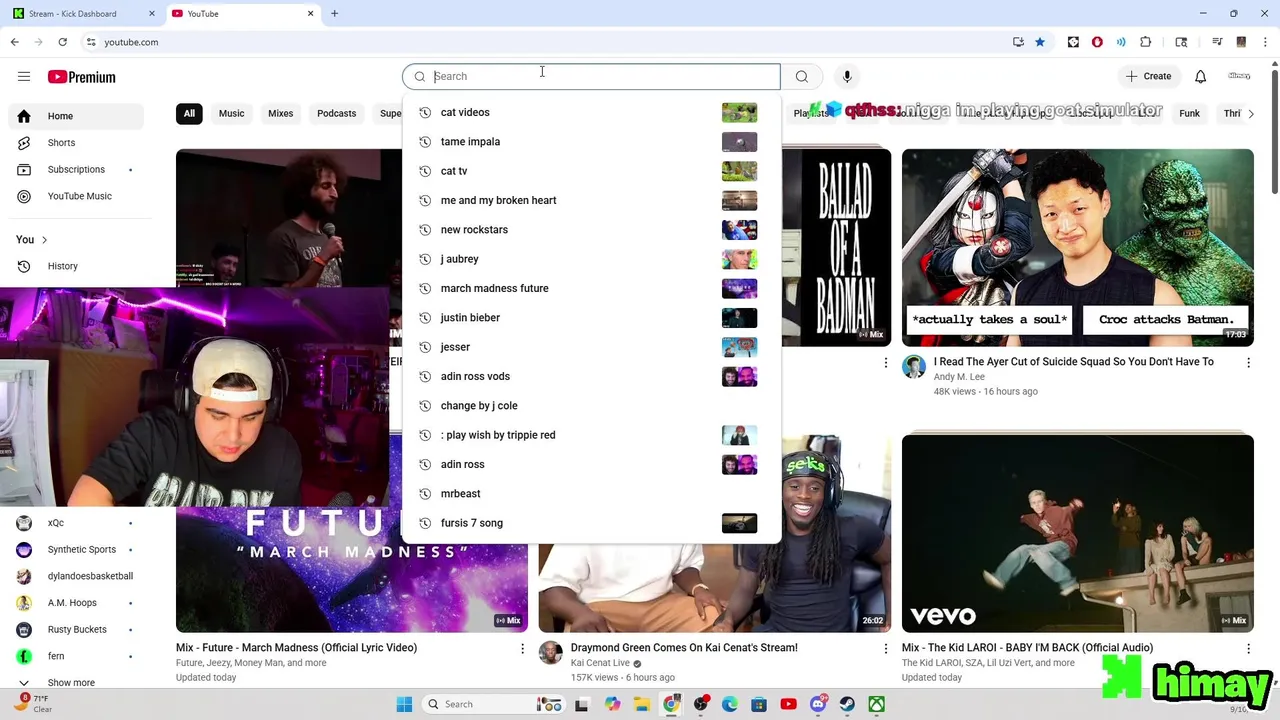This screenshot has width=1280, height=720.
Task: Show next category chips with arrow
Action: point(1250,113)
